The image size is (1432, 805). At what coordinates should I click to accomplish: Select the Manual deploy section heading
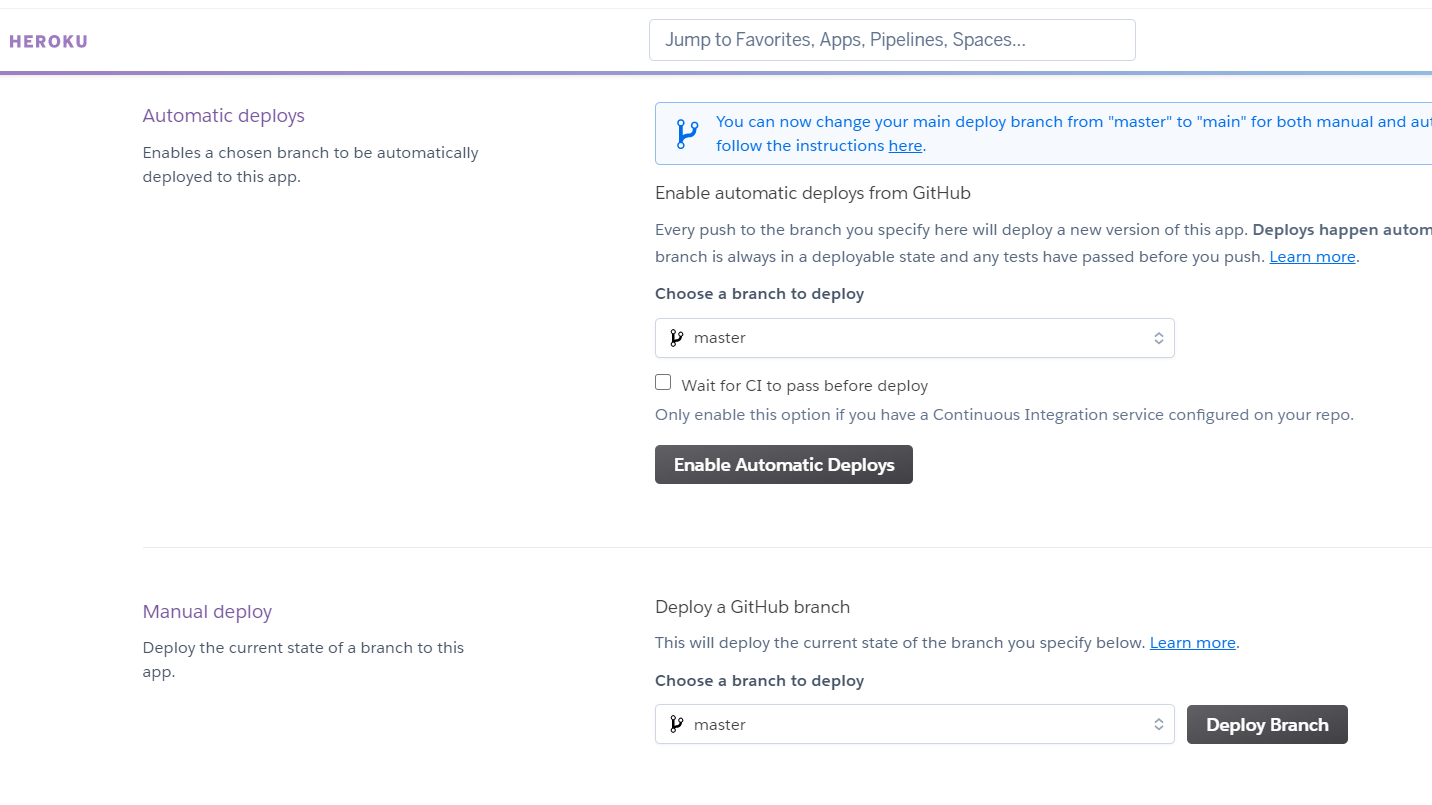click(207, 612)
